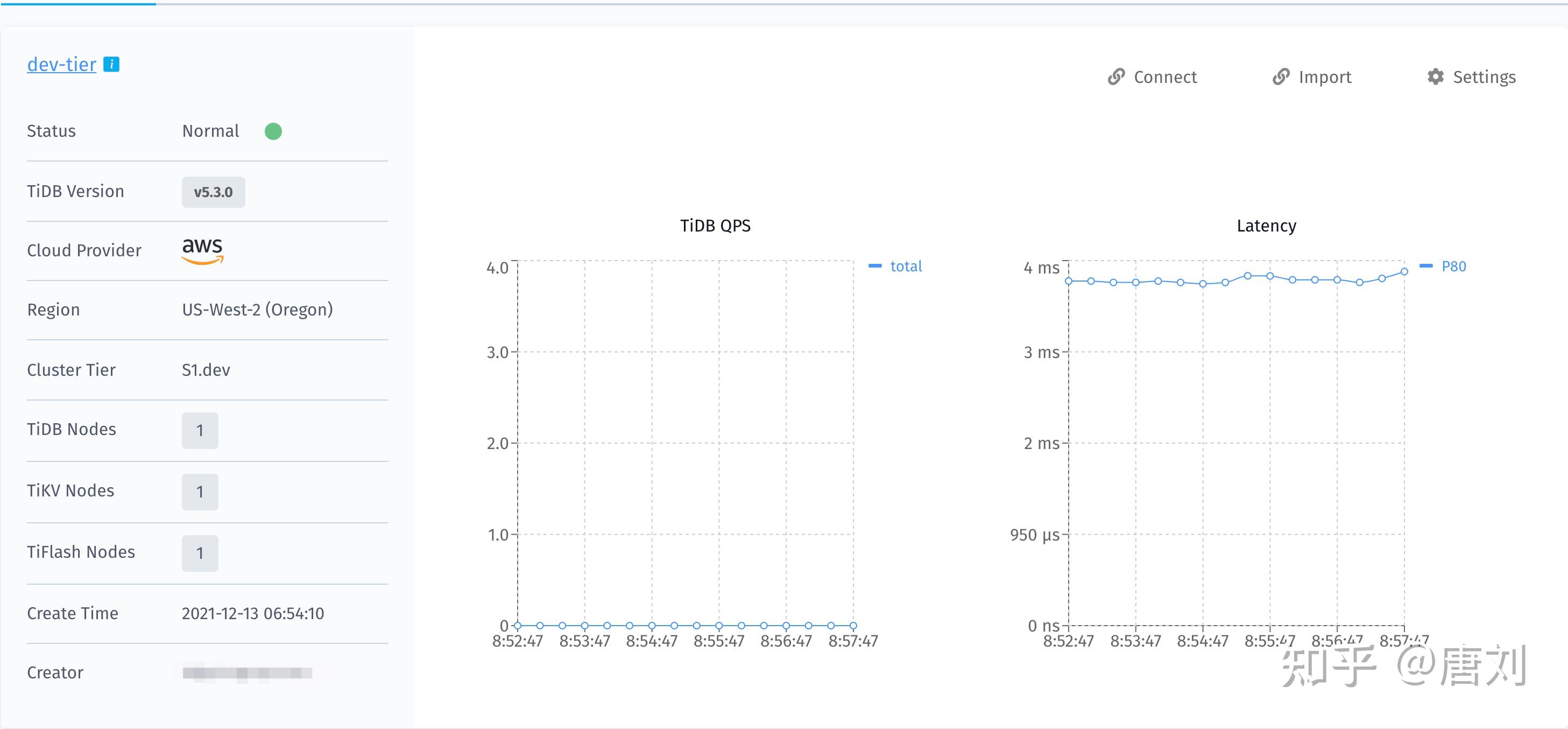
Task: Click the Import link icon
Action: [x=1281, y=77]
